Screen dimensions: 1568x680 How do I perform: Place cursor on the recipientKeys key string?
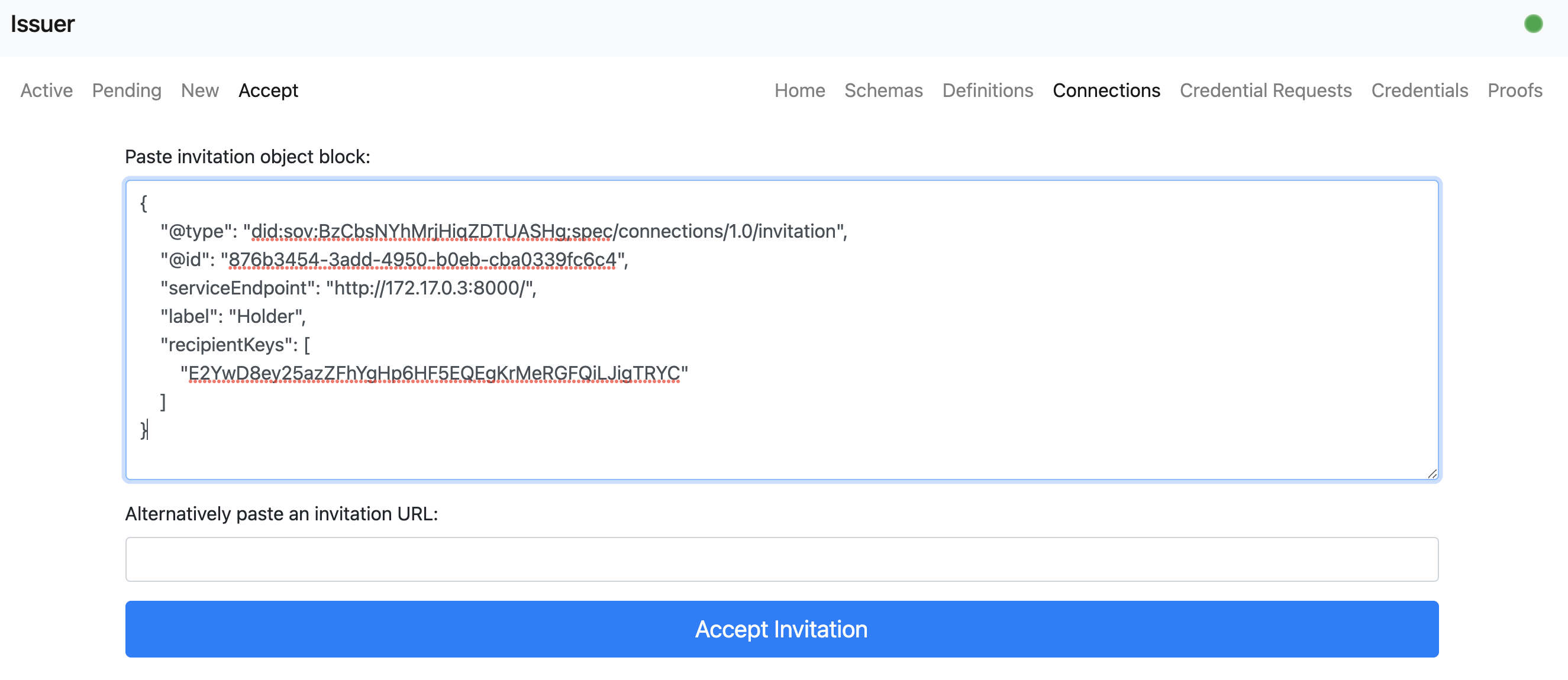point(433,373)
